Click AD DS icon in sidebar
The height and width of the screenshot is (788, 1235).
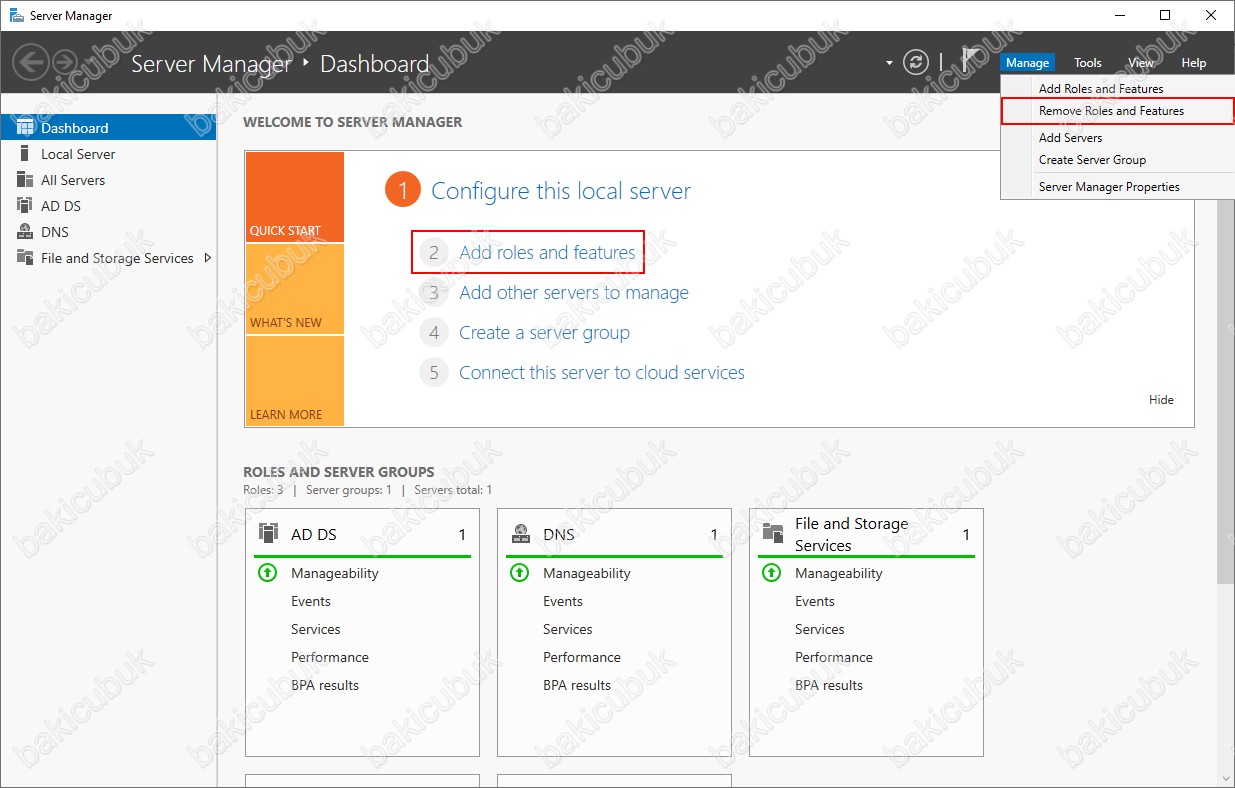coord(25,206)
